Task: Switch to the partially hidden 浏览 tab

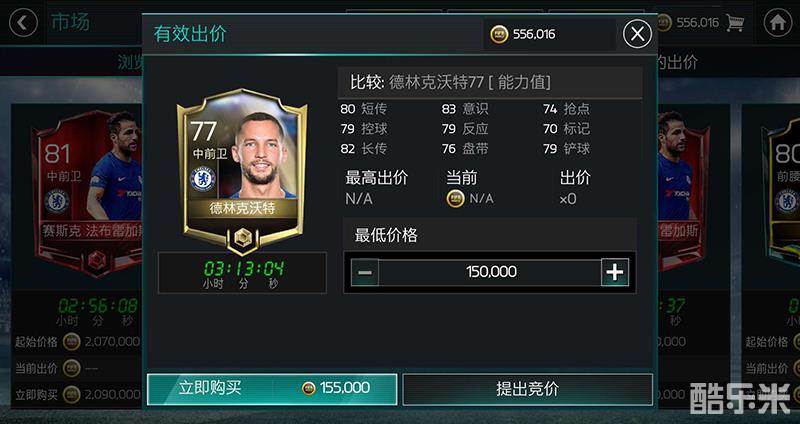Action: click(x=130, y=62)
